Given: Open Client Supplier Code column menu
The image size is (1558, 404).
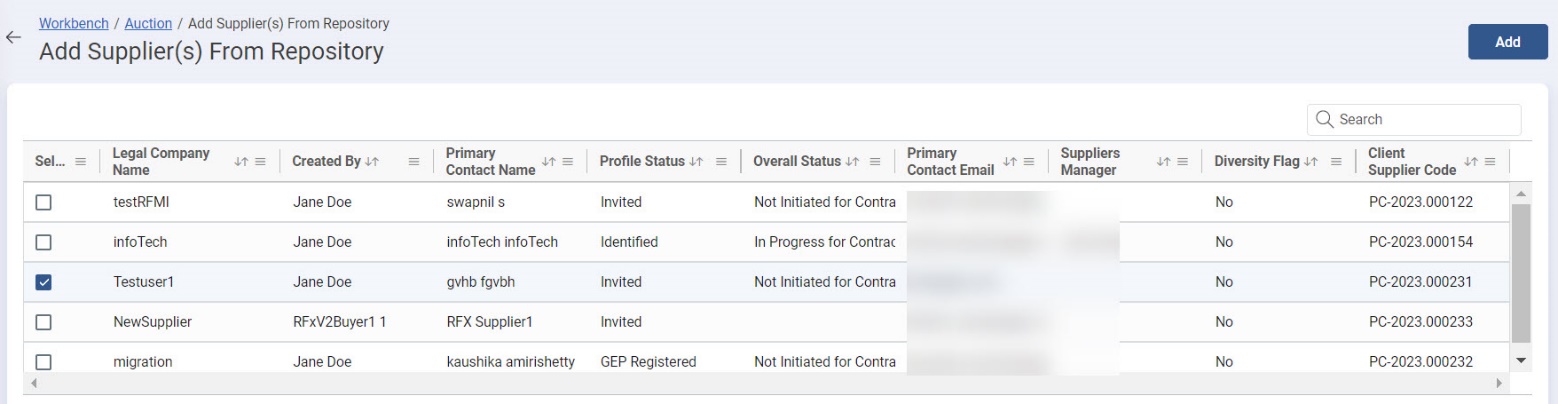Looking at the screenshot, I should click(1490, 162).
